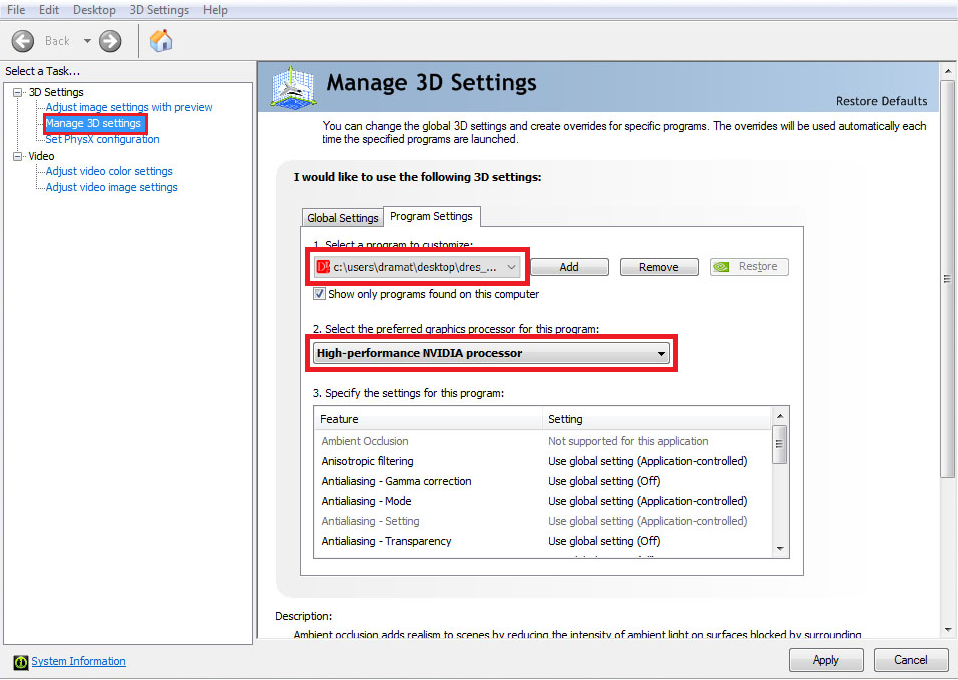Screen dimensions: 958x680
Task: Click the Back arrow icon
Action: [23, 41]
